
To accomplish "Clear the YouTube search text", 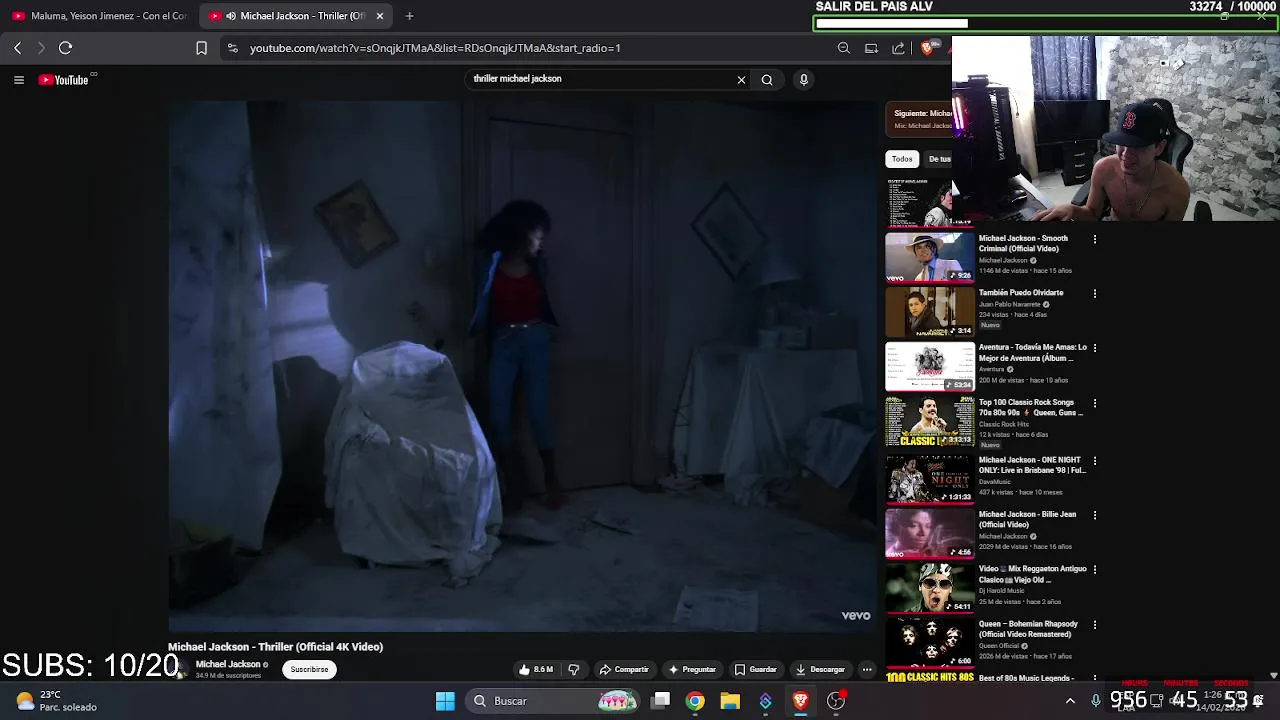I will pos(741,80).
